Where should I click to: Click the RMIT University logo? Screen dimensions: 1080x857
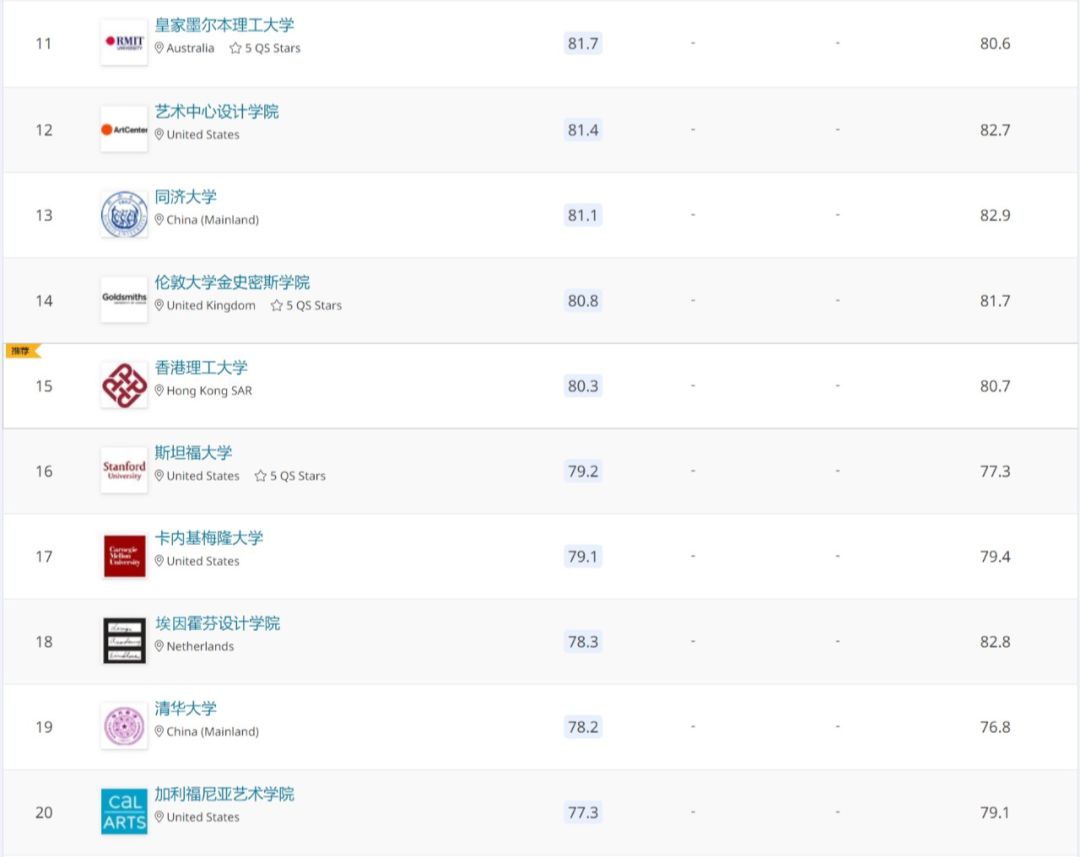click(123, 43)
